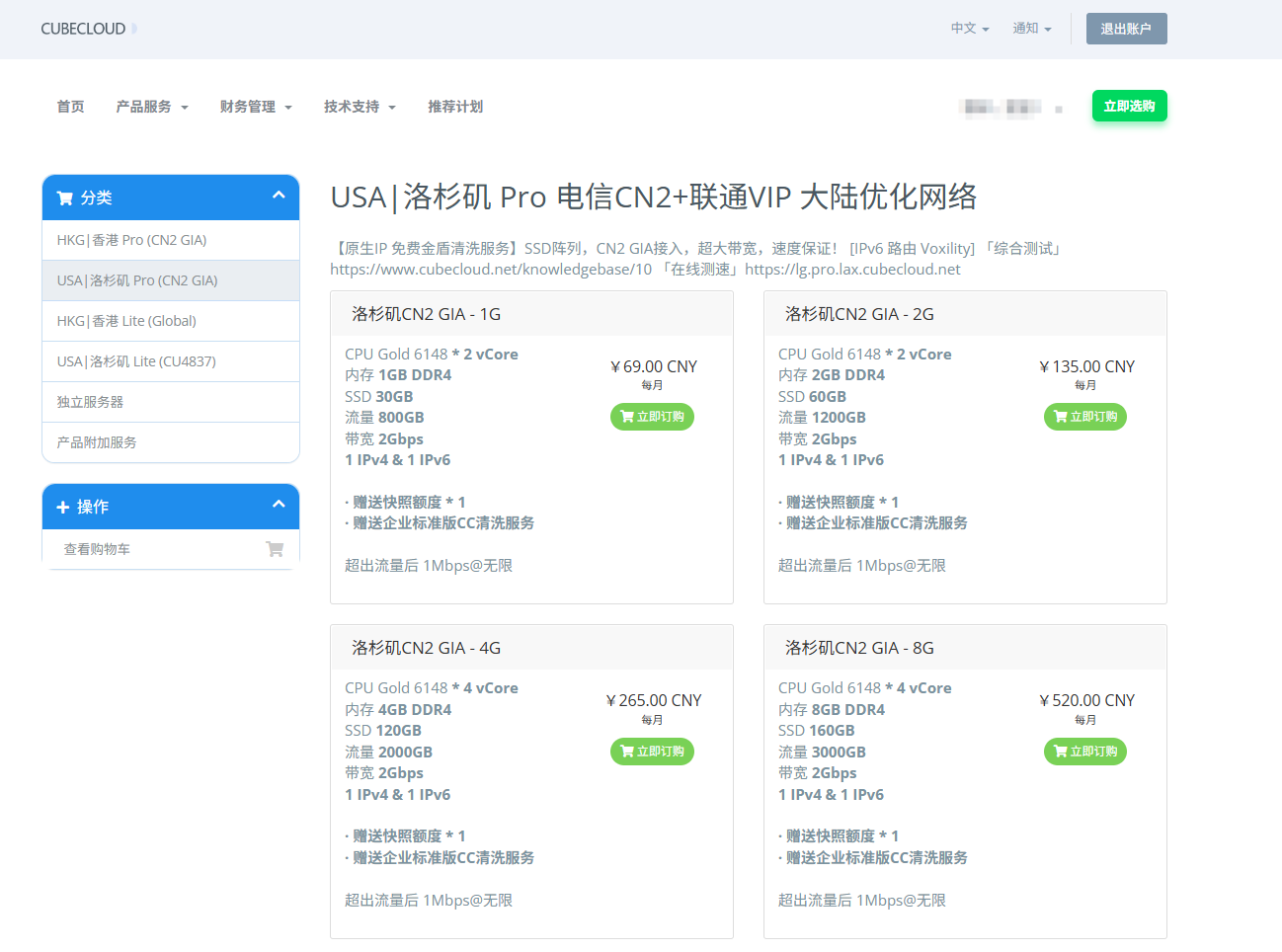This screenshot has width=1282, height=952.
Task: Order the 洛杉矶CN2 GIA - 1G plan
Action: tap(652, 417)
